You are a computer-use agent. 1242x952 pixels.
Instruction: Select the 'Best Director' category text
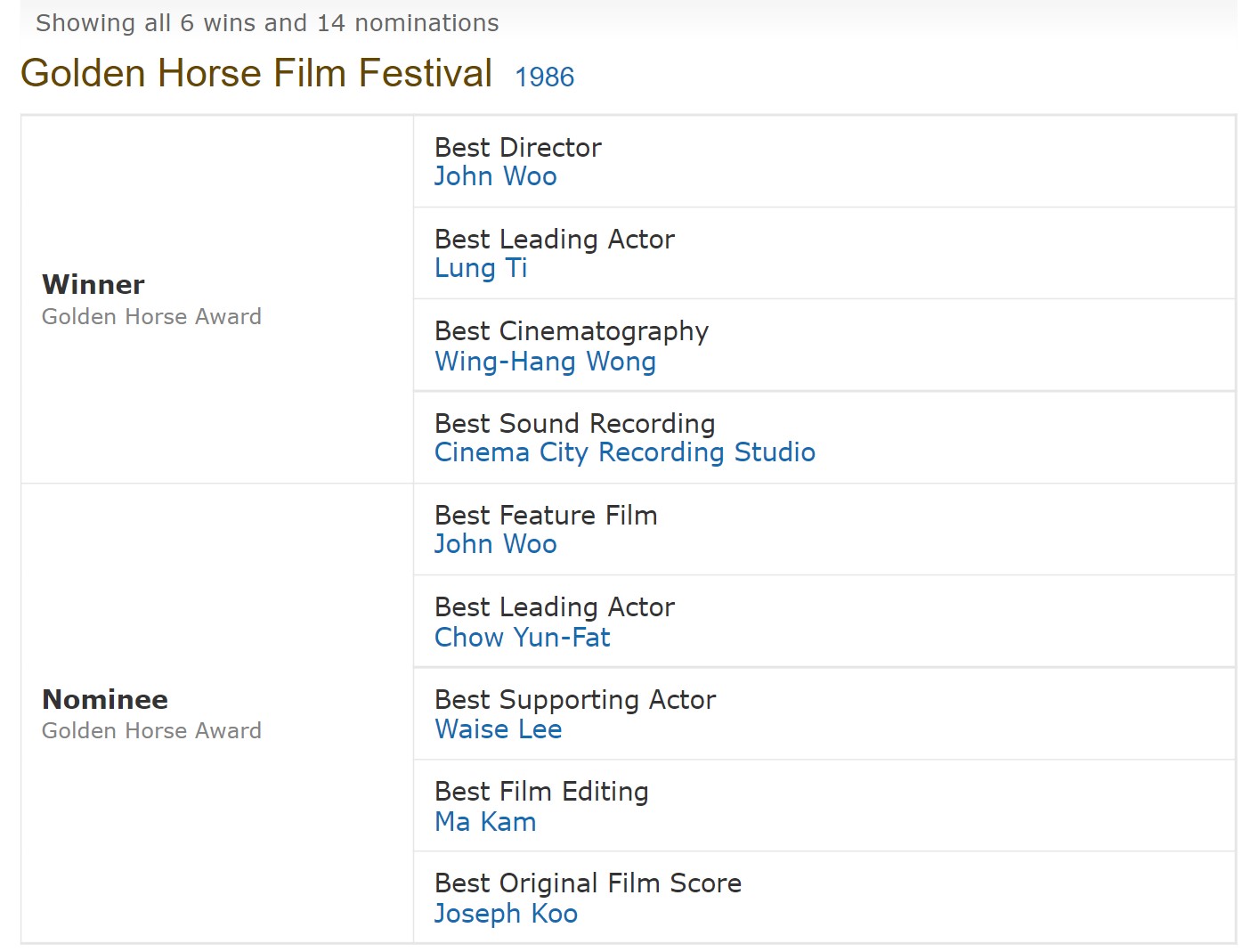(517, 147)
